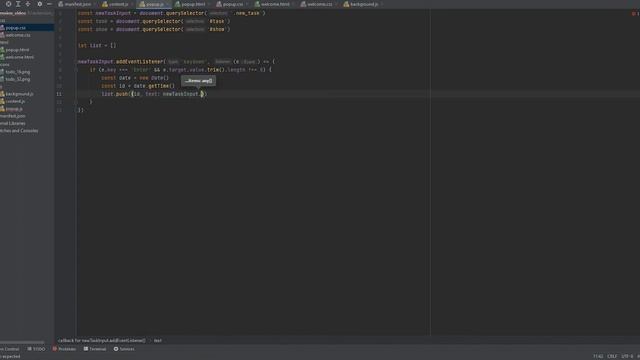Click the UTF-8 encoding in status bar
This screenshot has width=640, height=360.
627,356
